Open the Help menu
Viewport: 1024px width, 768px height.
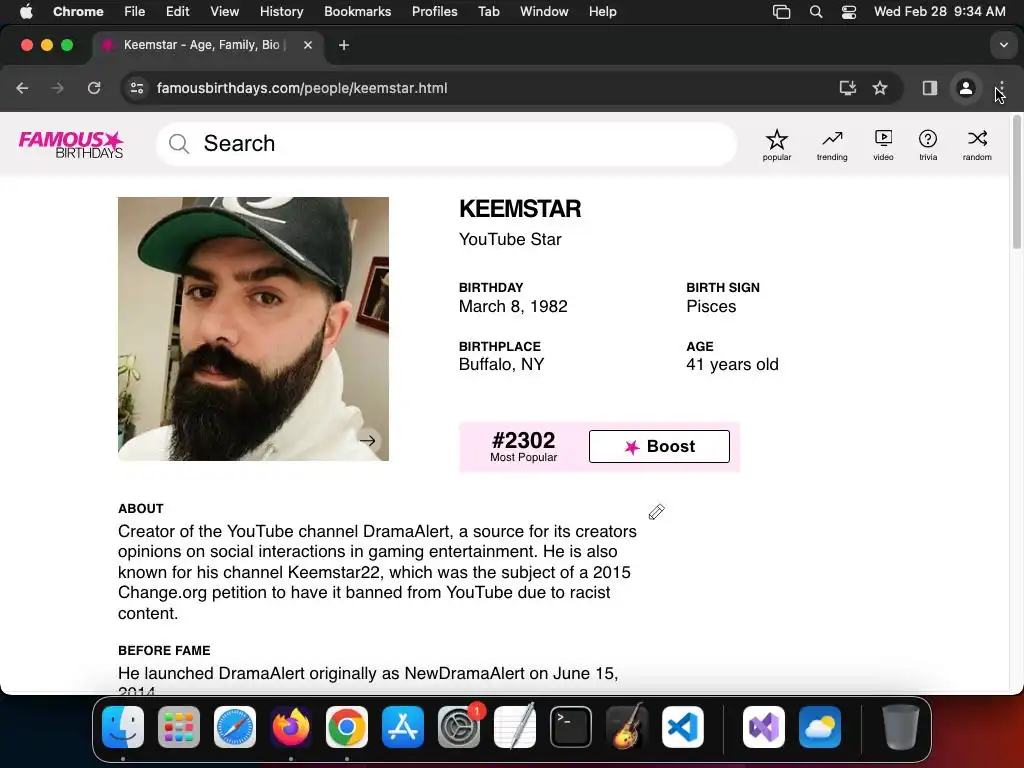(602, 12)
